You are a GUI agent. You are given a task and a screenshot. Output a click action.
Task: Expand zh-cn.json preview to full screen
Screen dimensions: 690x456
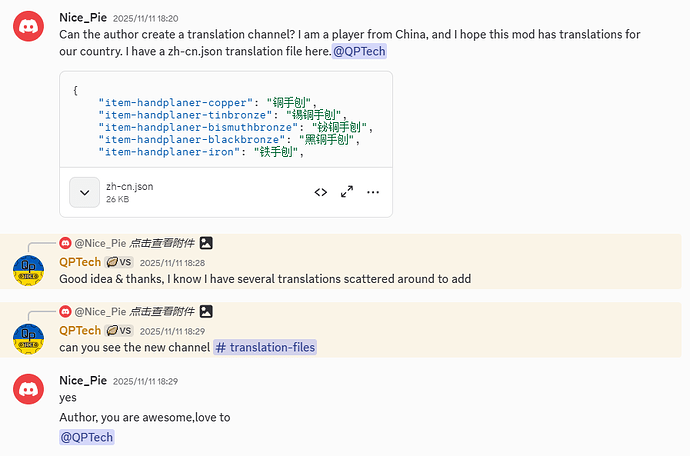click(x=347, y=192)
